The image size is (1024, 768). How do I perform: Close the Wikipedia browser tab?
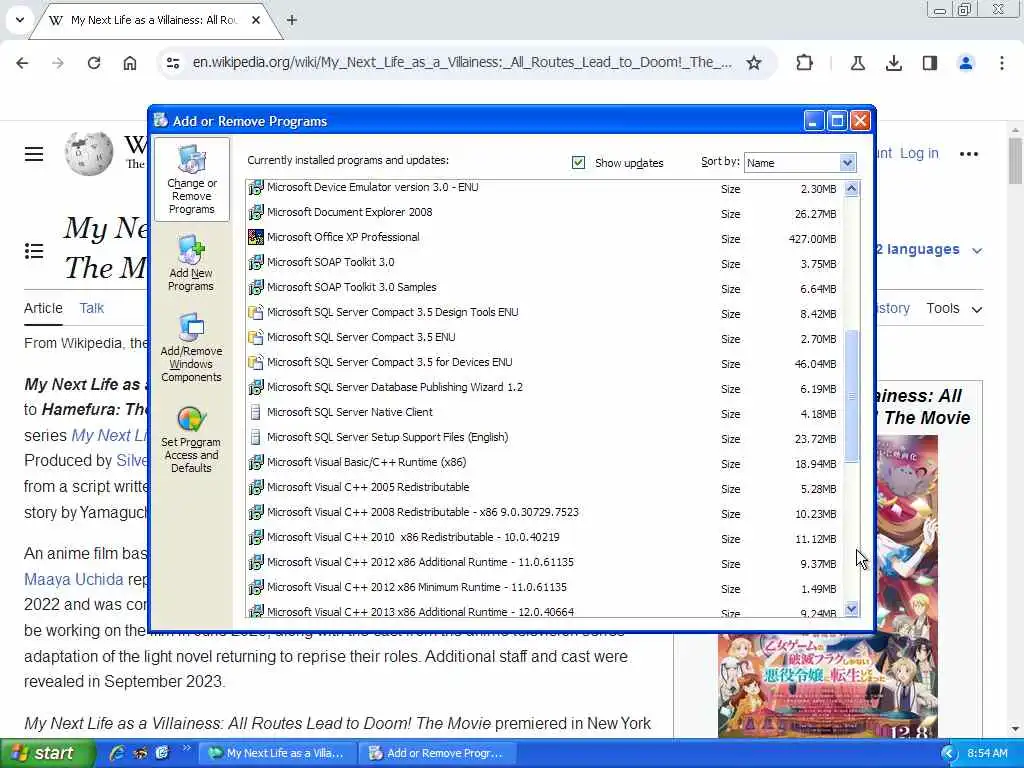pyautogui.click(x=256, y=20)
